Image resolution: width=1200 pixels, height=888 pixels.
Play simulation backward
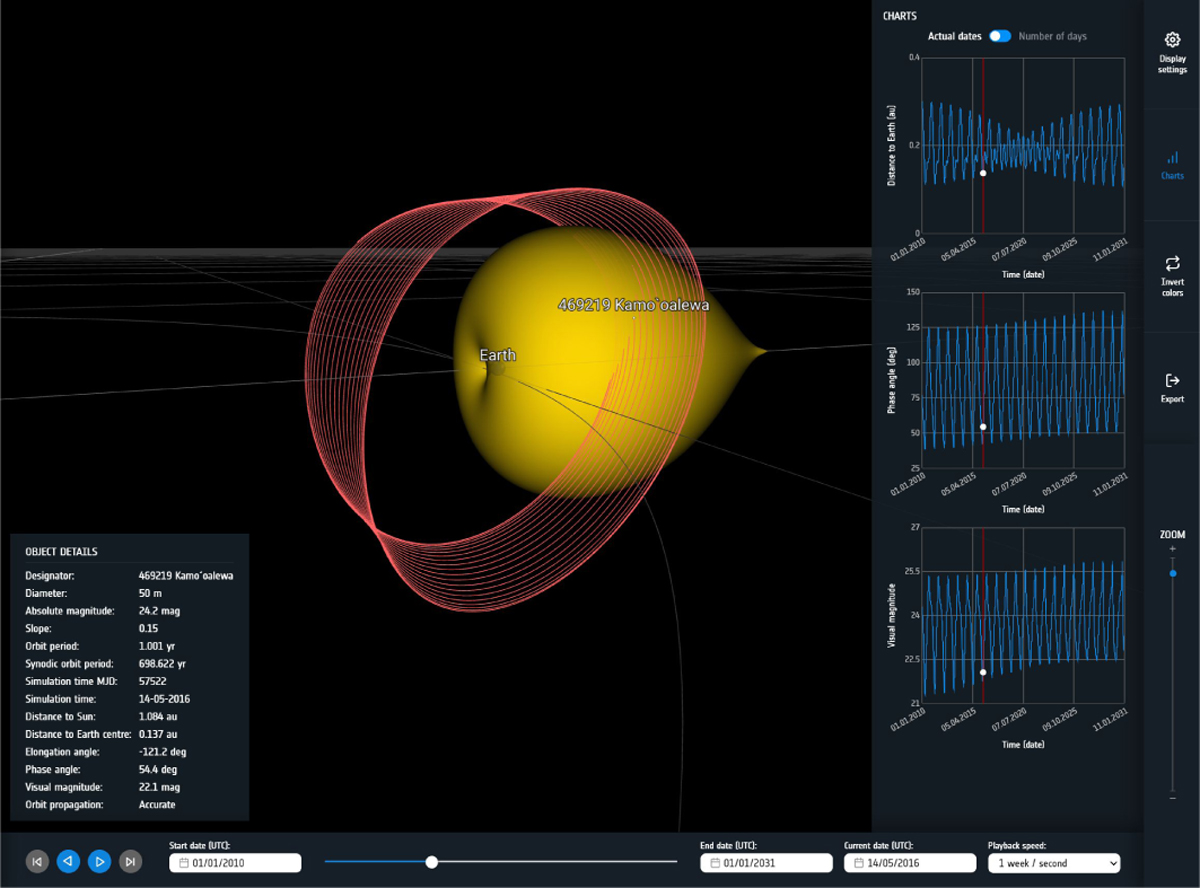coord(68,861)
